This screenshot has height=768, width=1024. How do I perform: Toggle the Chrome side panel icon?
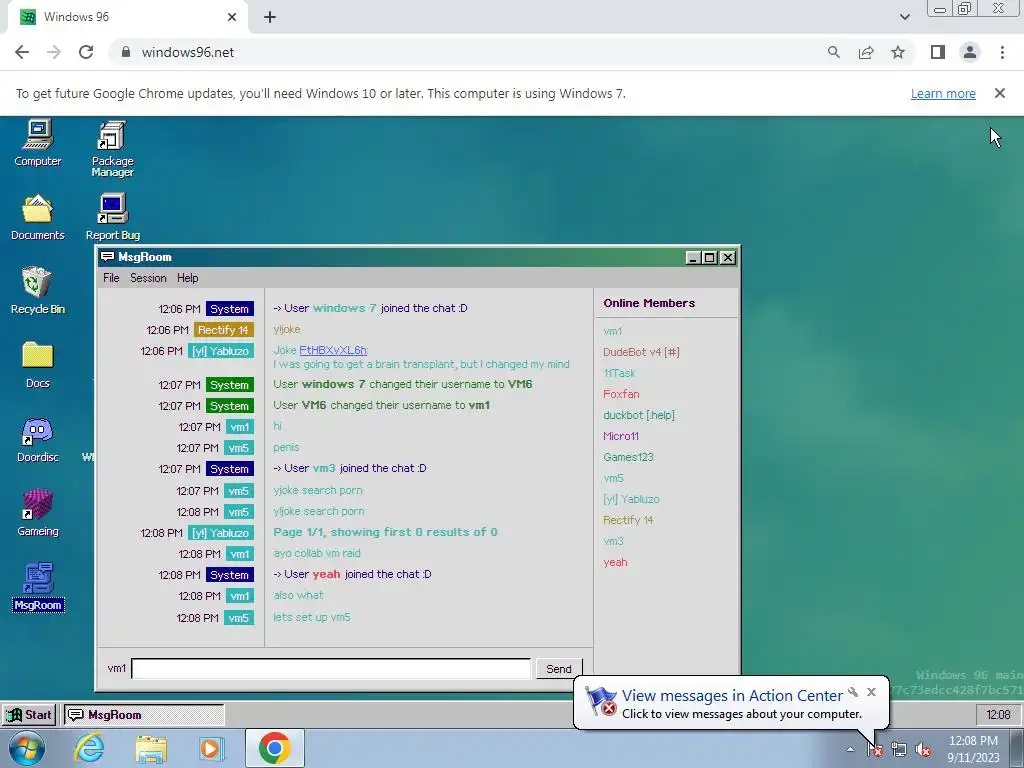(938, 52)
